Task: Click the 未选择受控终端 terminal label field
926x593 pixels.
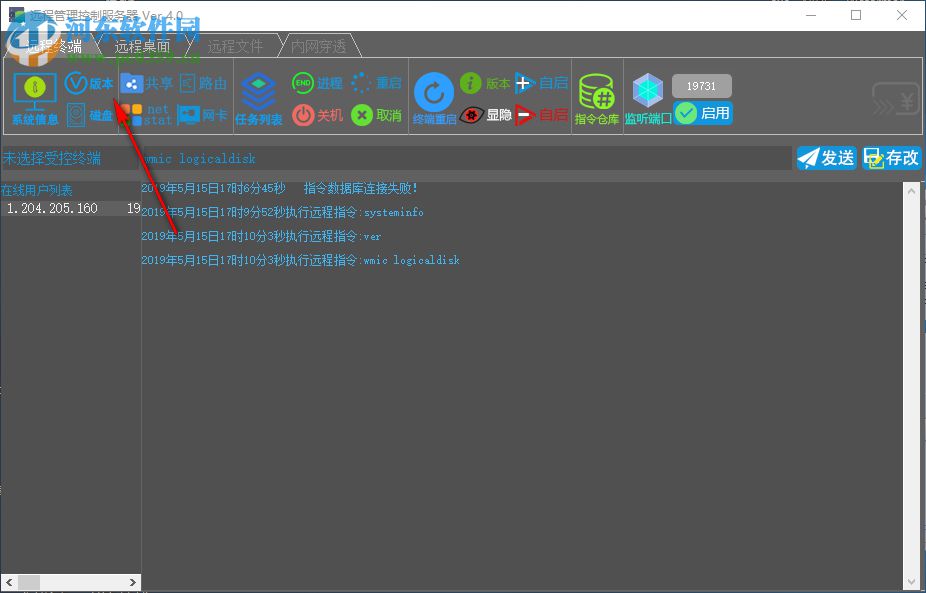Action: pos(69,158)
